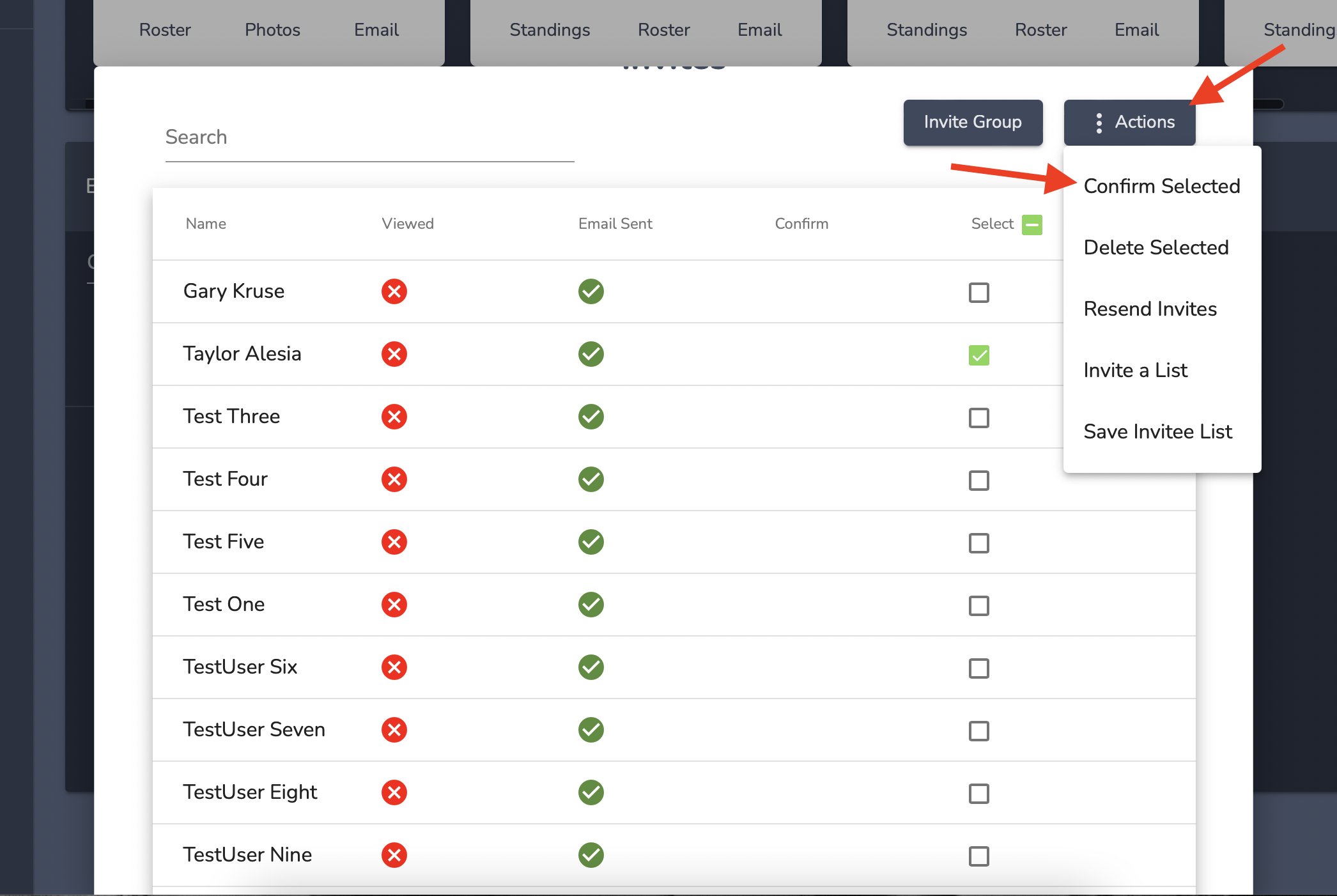Viewport: 1337px width, 896px height.
Task: Toggle the Select-all checkbox in table header
Action: point(1032,224)
